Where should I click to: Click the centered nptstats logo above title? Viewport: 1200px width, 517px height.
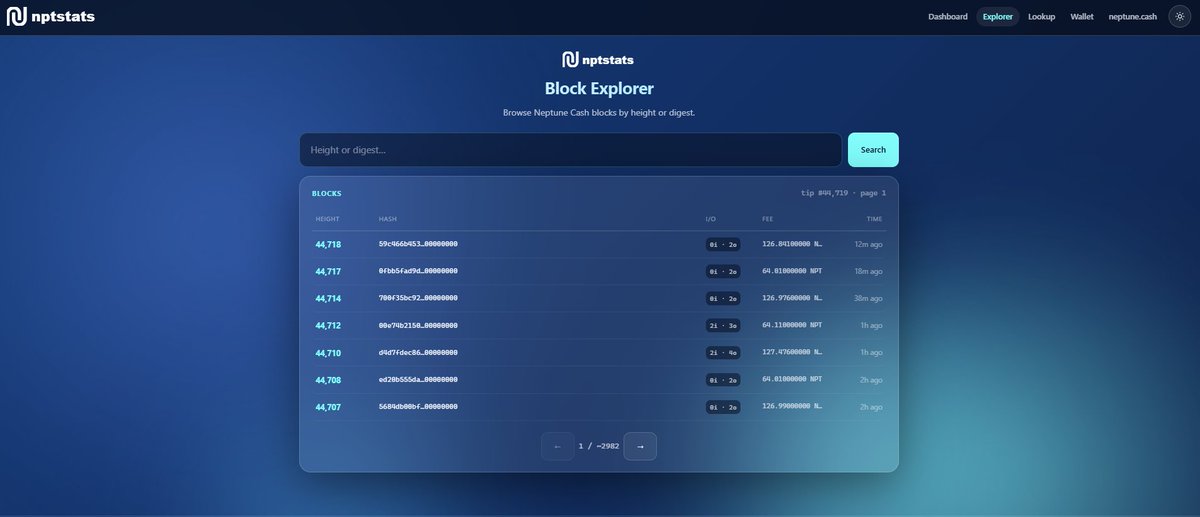coord(598,60)
